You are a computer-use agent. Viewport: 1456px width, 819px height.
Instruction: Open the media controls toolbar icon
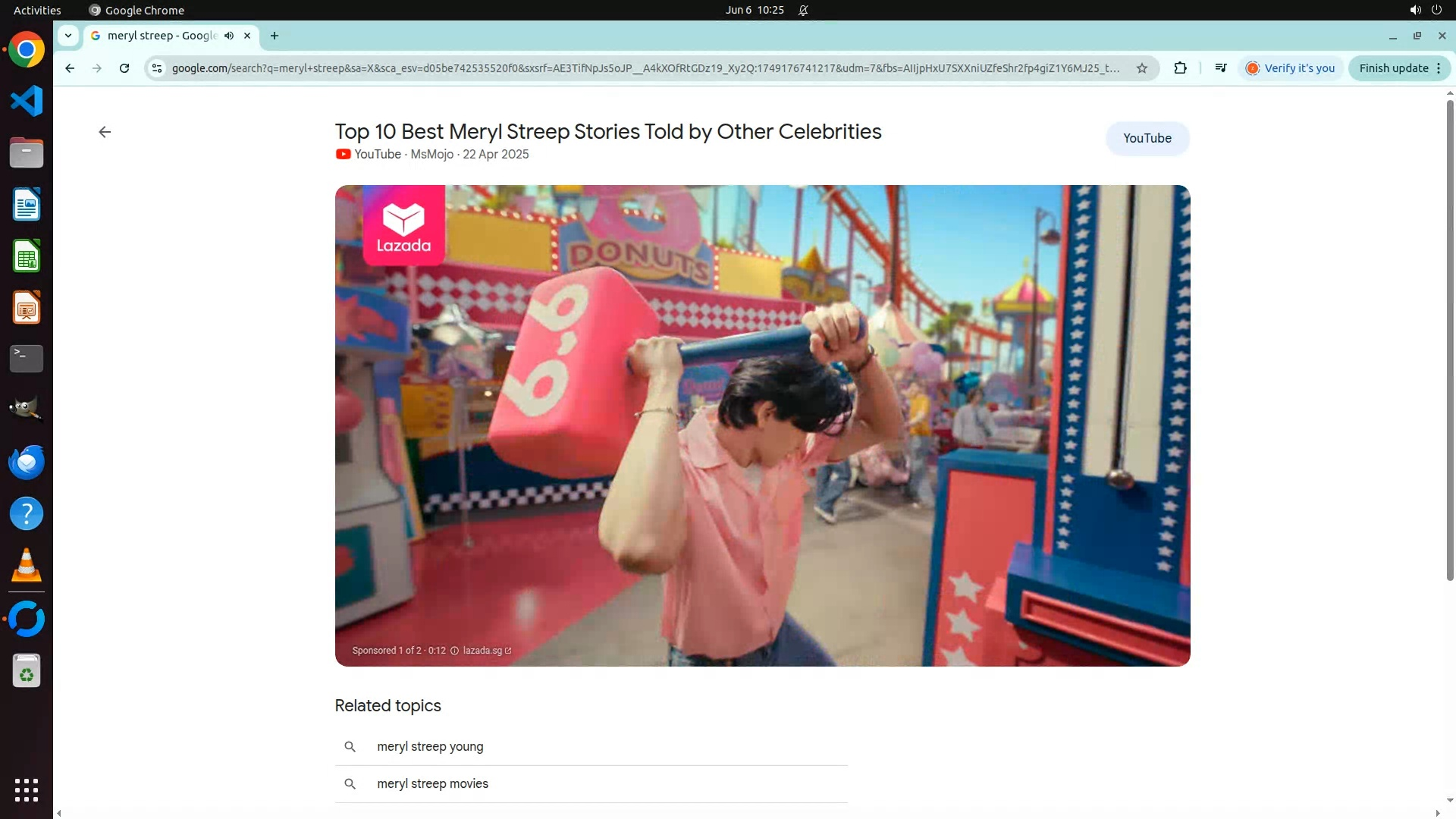pyautogui.click(x=1220, y=68)
